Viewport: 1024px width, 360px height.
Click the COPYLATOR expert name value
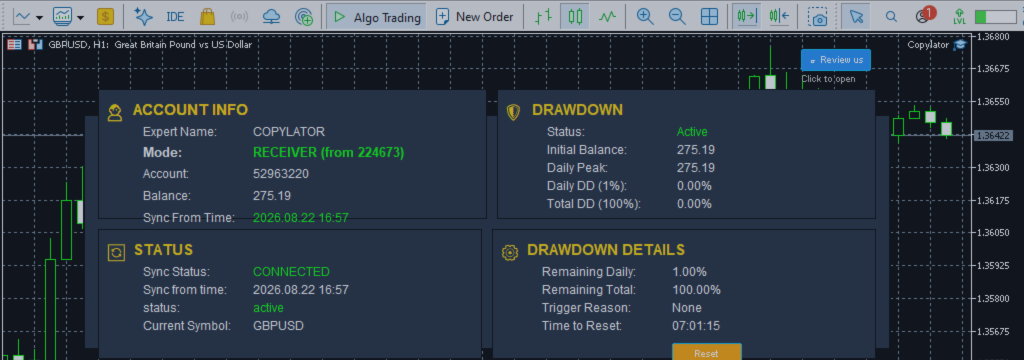pos(289,131)
